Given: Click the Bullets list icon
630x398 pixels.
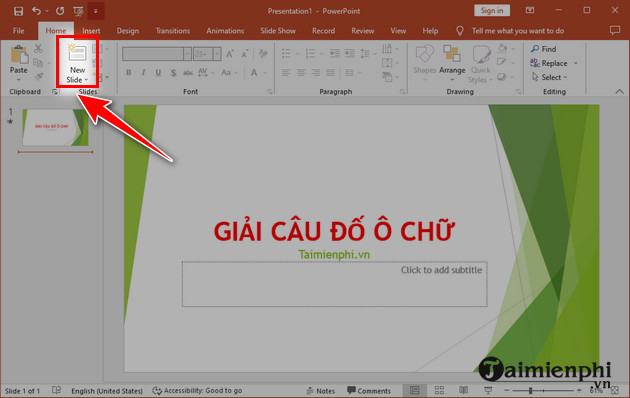Looking at the screenshot, I should (x=286, y=53).
